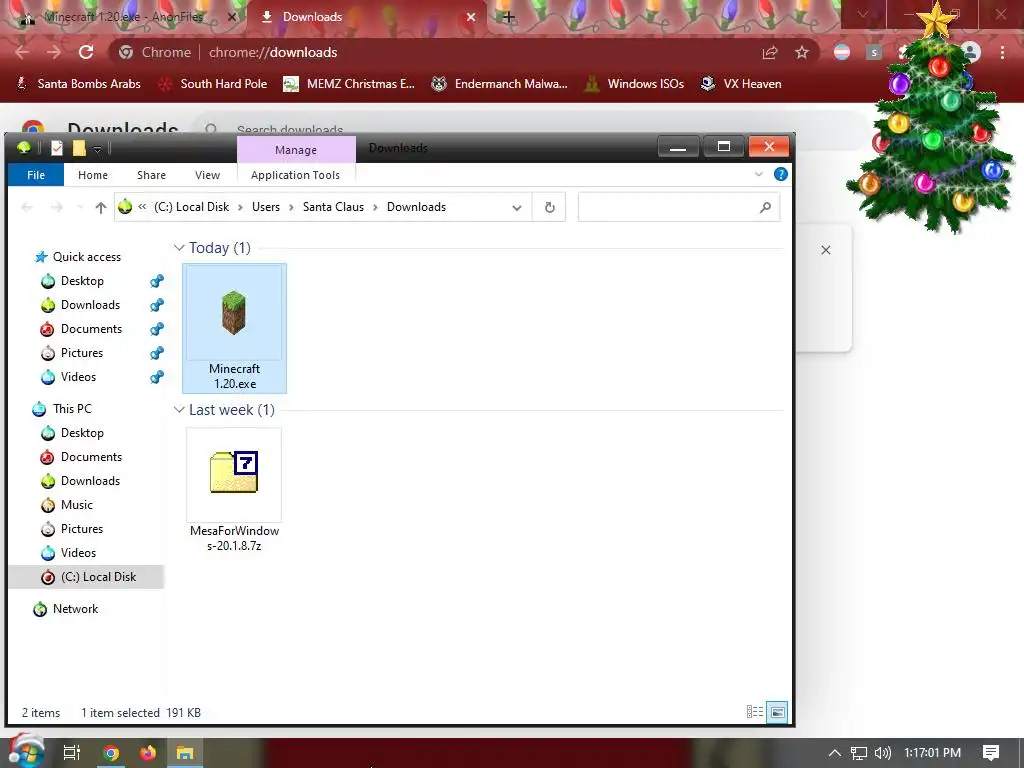
Task: Open the recent locations dropdown arrow
Action: (x=80, y=207)
